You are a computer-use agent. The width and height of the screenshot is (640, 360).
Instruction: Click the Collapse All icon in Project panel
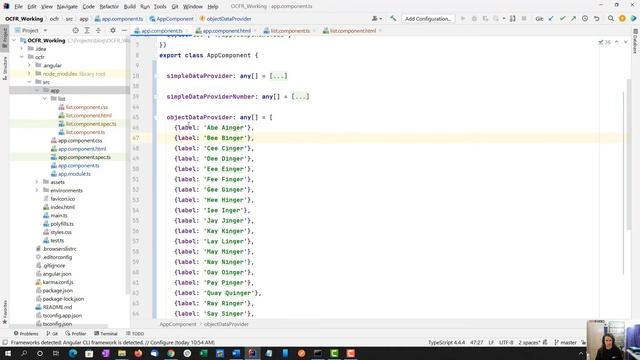(98, 30)
